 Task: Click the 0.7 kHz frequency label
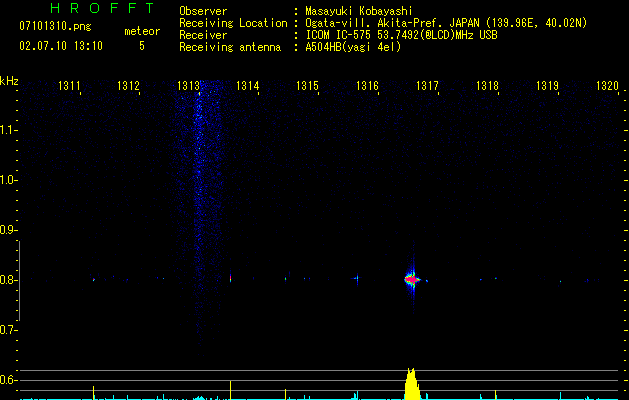pos(8,330)
